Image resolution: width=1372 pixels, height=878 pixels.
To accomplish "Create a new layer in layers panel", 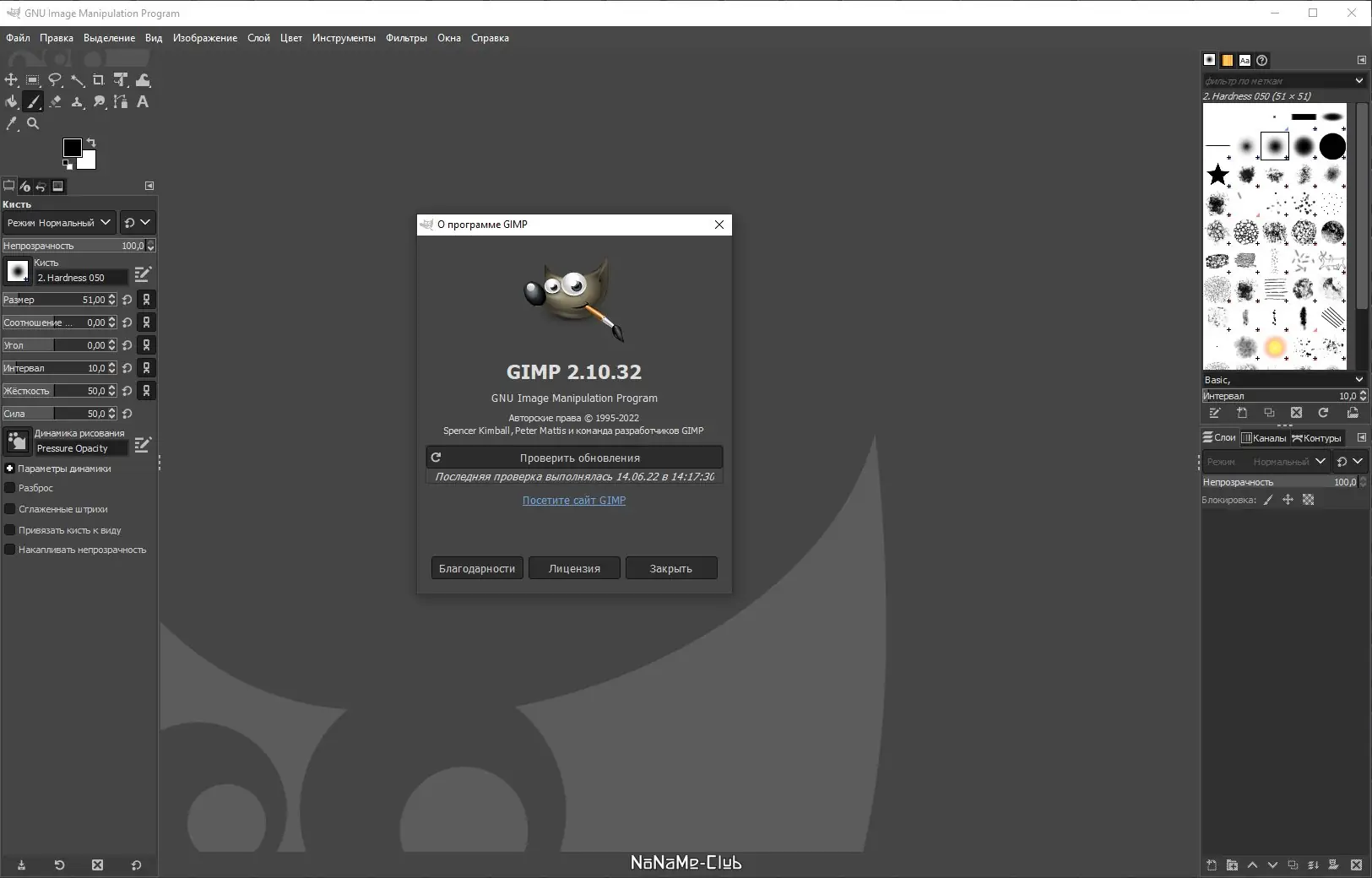I will click(x=1212, y=865).
